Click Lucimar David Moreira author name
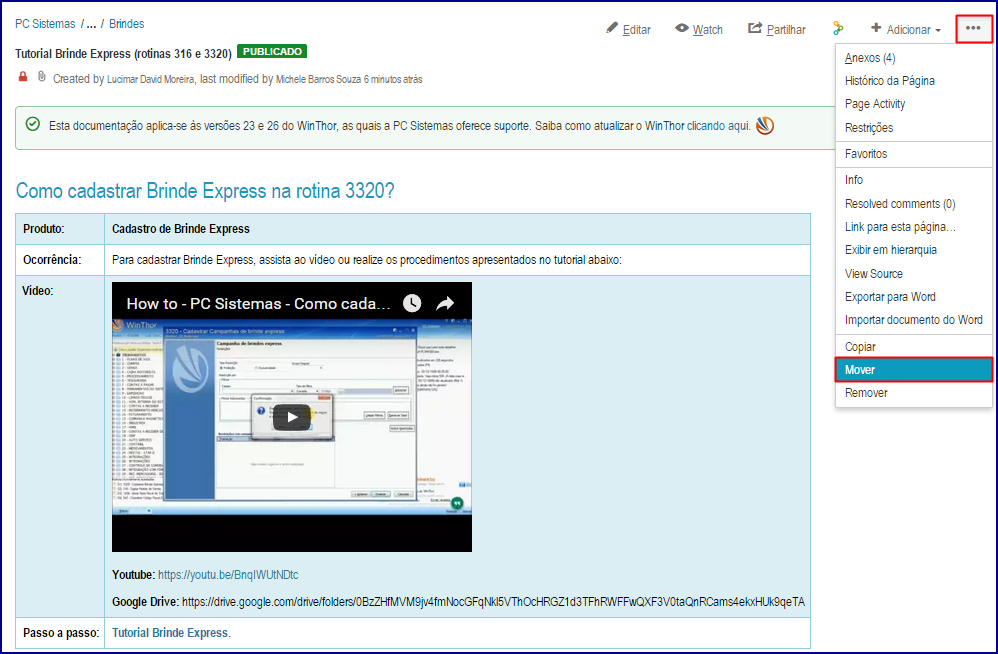This screenshot has height=654, width=998. point(151,80)
